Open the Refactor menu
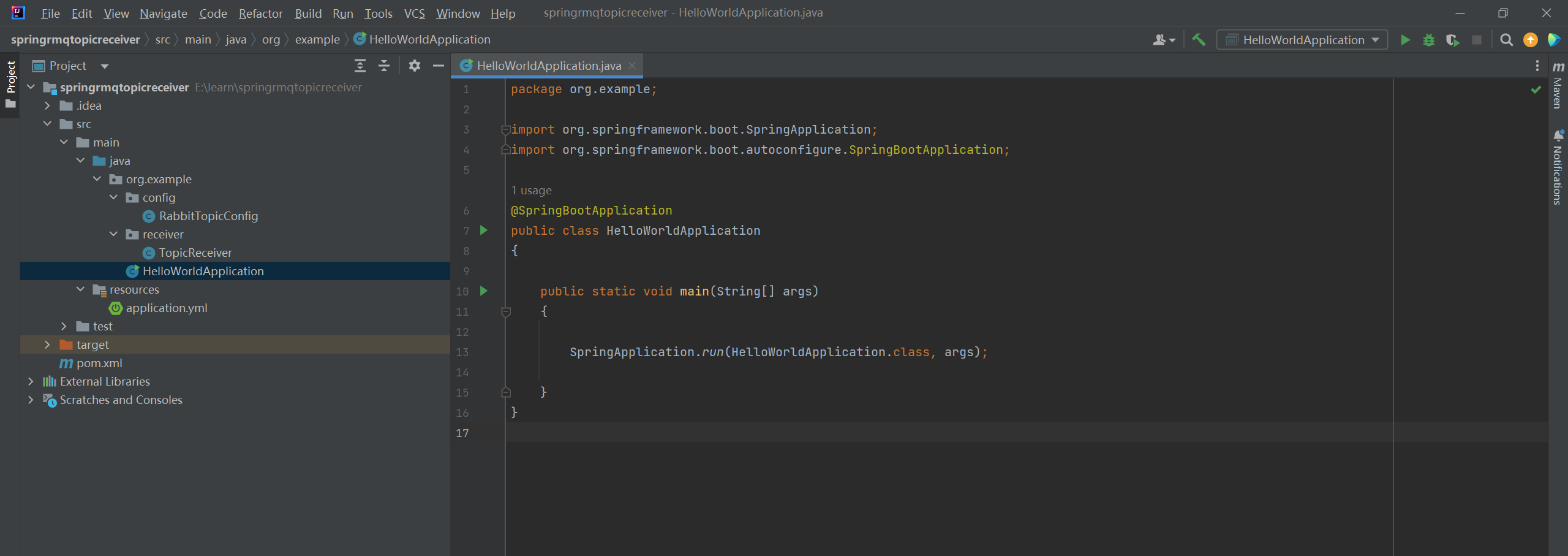Image resolution: width=1568 pixels, height=556 pixels. 260,13
